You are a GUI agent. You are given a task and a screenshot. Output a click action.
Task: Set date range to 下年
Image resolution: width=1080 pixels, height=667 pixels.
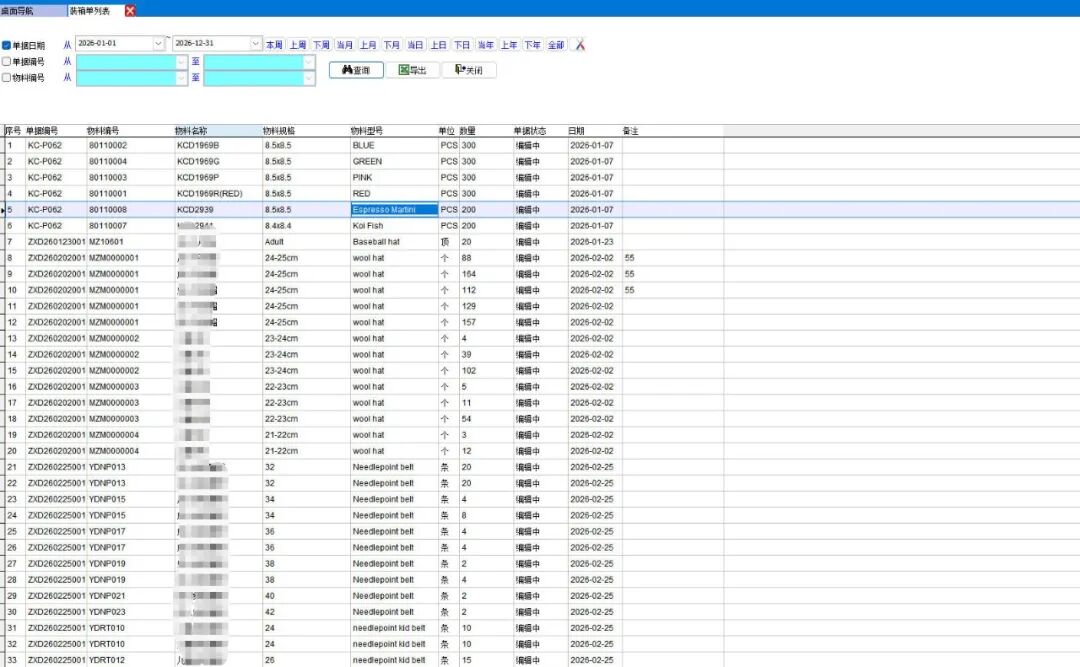click(532, 45)
